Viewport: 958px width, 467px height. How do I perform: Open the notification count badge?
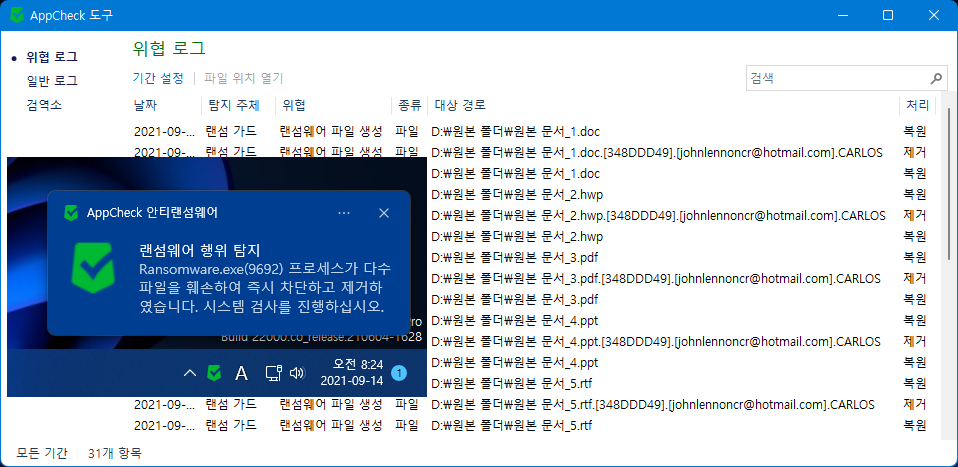[399, 373]
